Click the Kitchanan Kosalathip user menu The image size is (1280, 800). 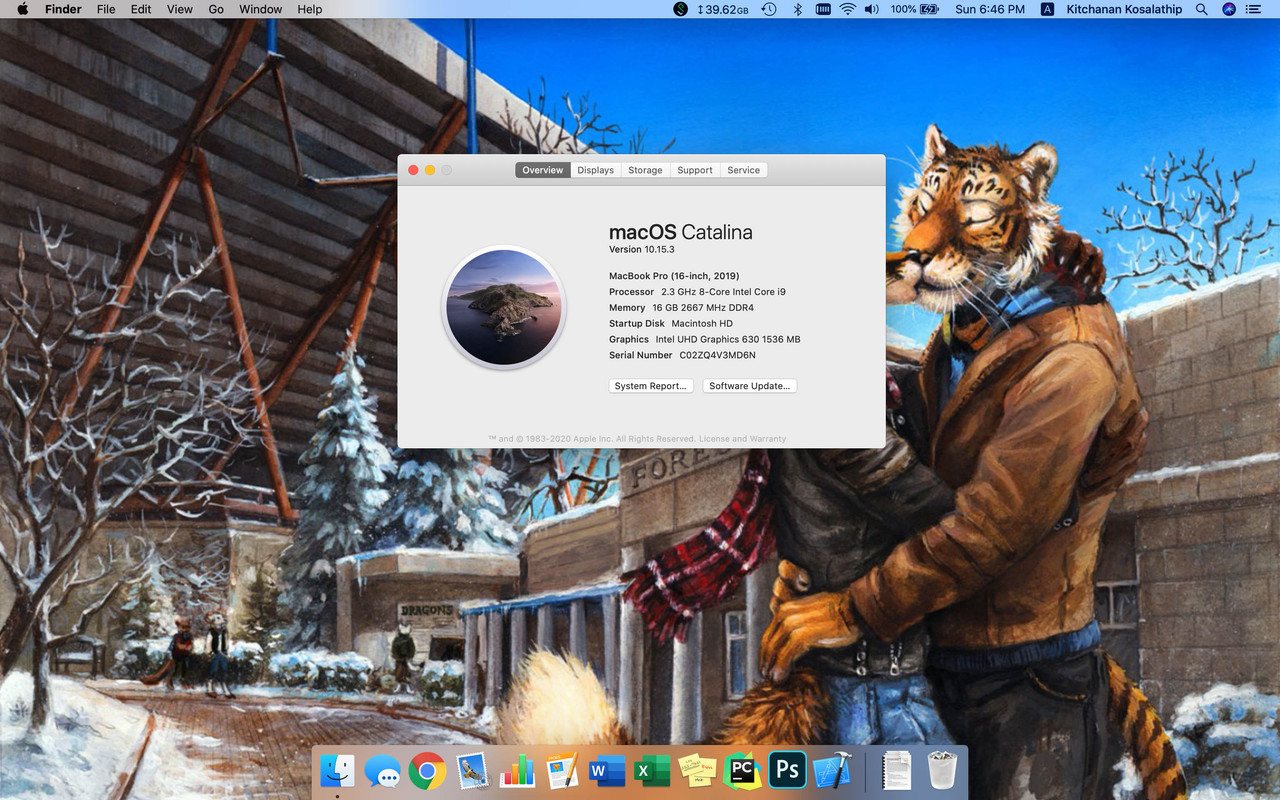[x=1124, y=9]
